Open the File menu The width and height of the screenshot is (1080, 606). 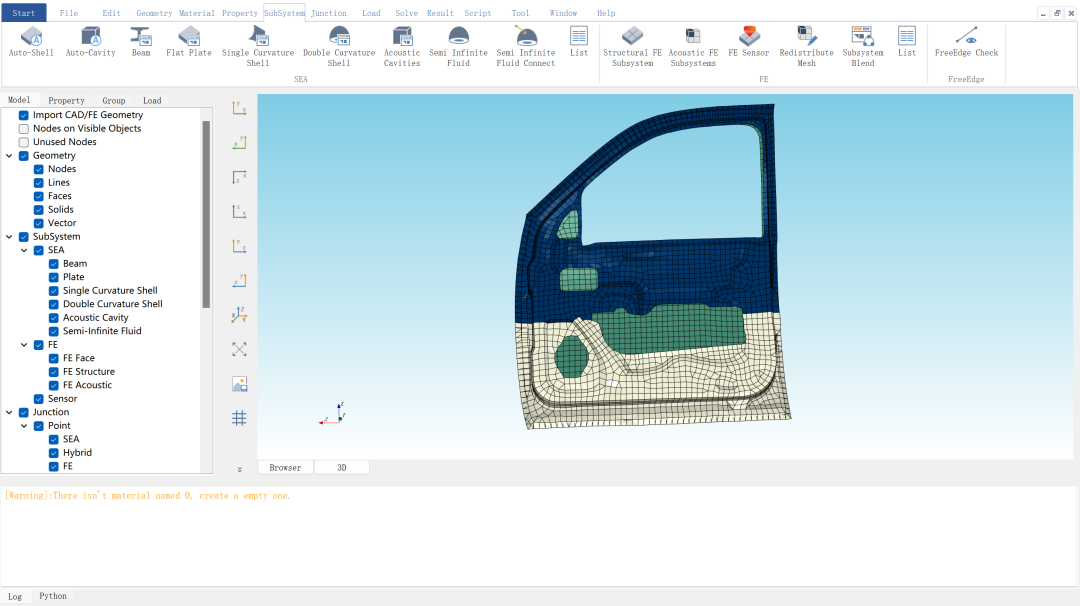coord(69,13)
